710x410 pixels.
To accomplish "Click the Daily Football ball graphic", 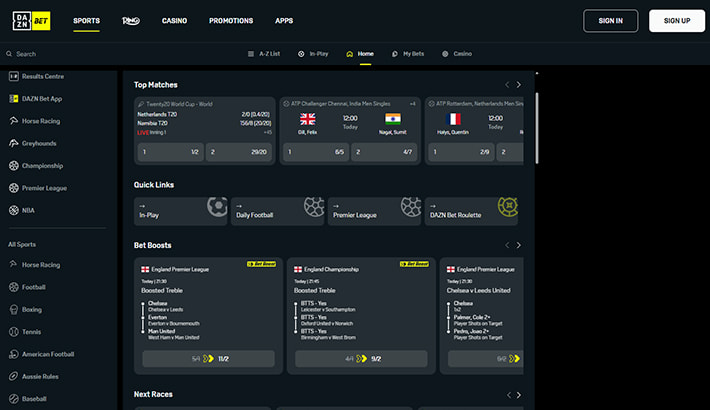I will coord(314,207).
